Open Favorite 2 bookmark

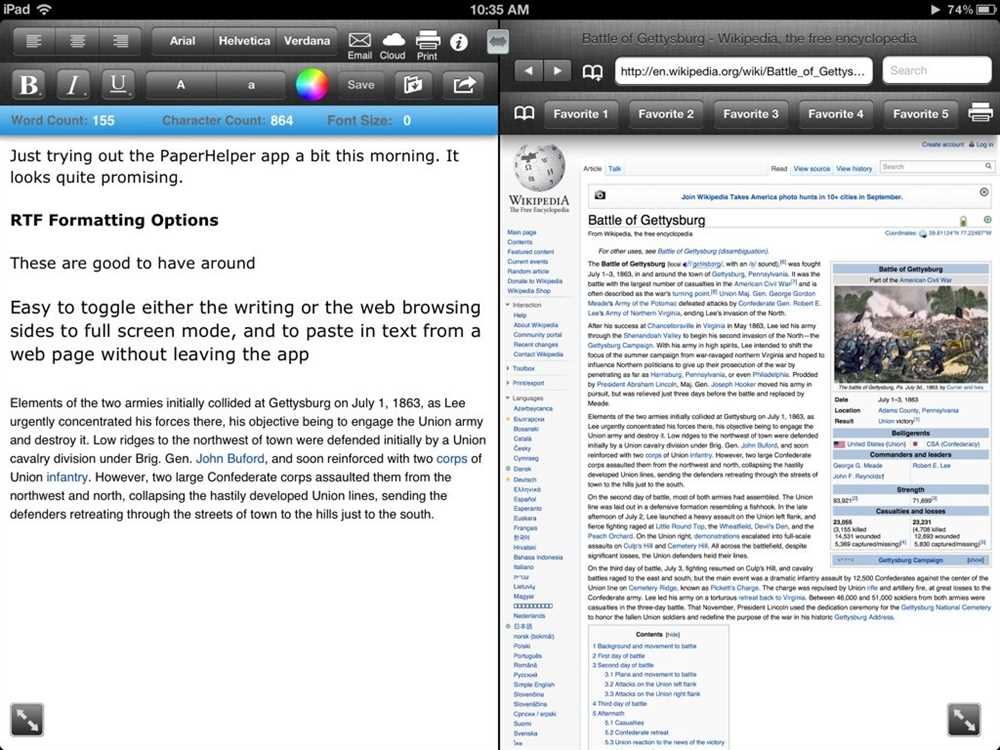click(x=666, y=114)
